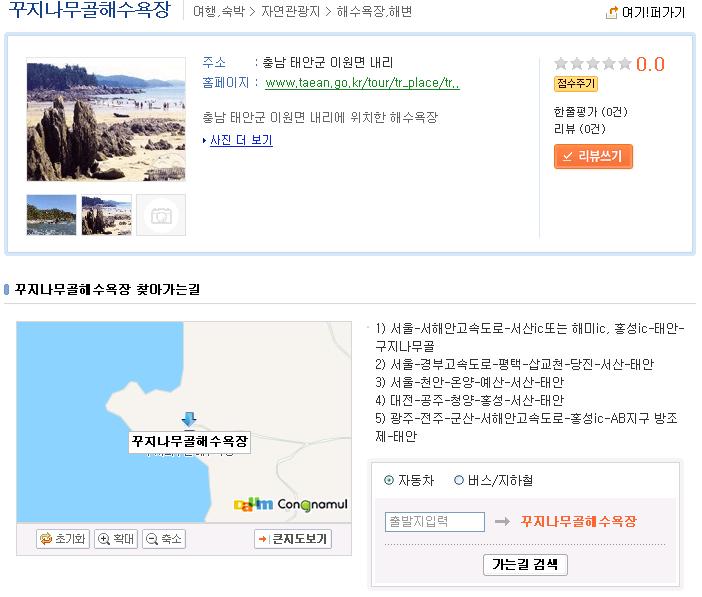Click the 0.0 rating score
Image resolution: width=702 pixels, height=597 pixels.
coord(650,64)
